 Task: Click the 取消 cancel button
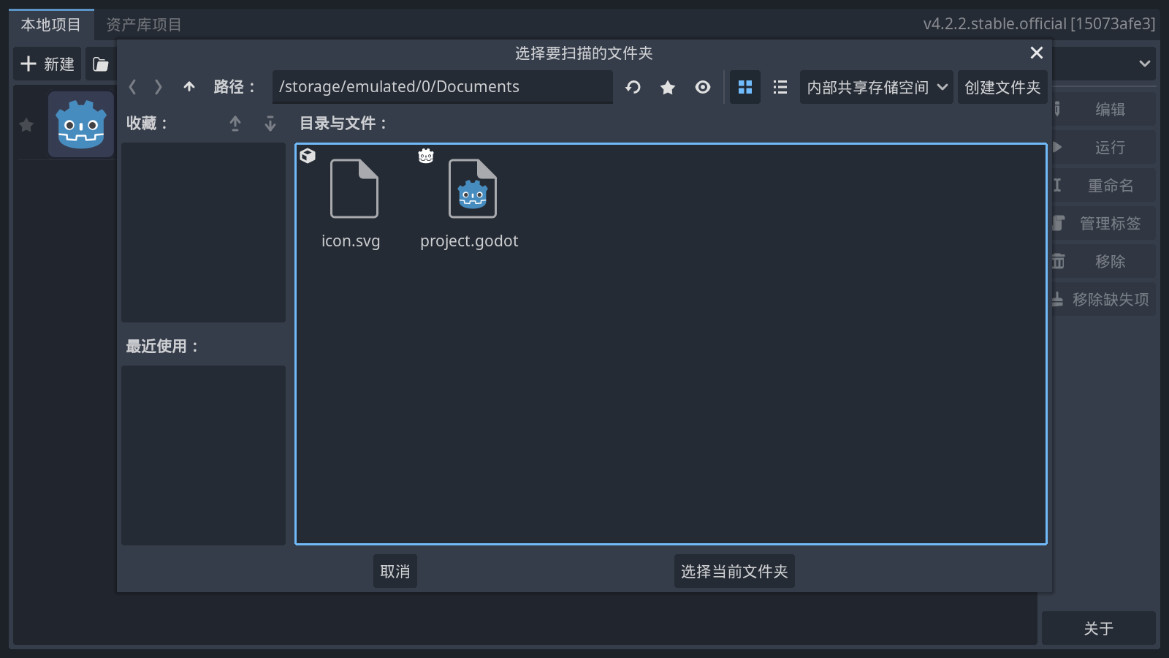pyautogui.click(x=395, y=571)
